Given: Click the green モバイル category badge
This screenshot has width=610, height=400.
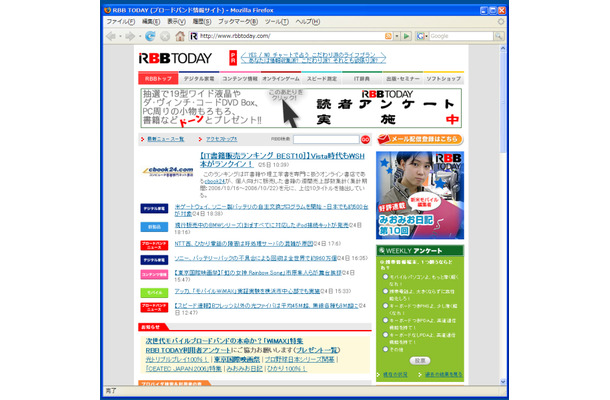Looking at the screenshot, I should pyautogui.click(x=154, y=292).
